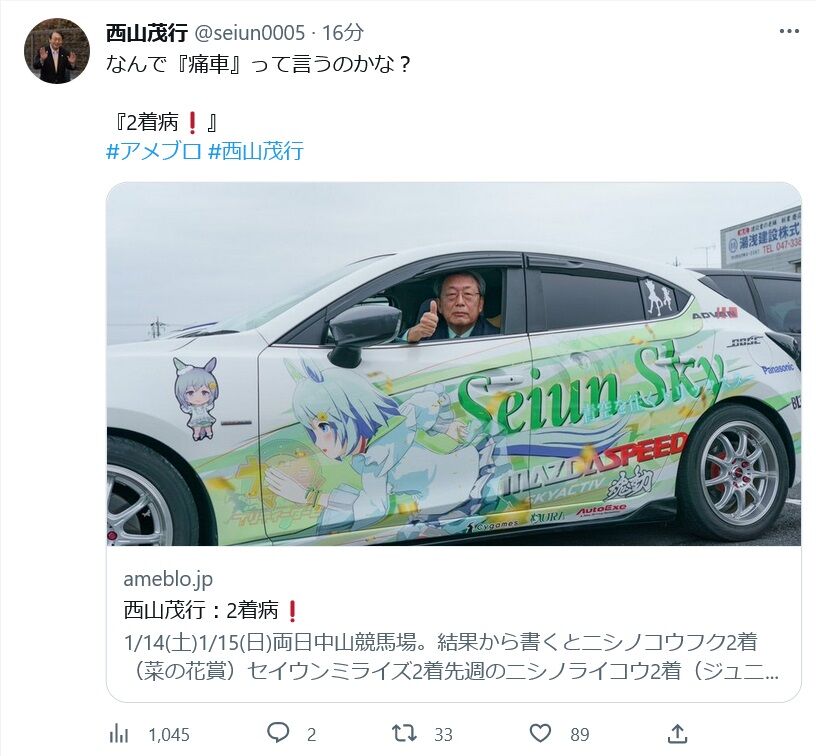Image resolution: width=816 pixels, height=756 pixels.
Task: Click the display name 西山茂行
Action: coord(147,33)
